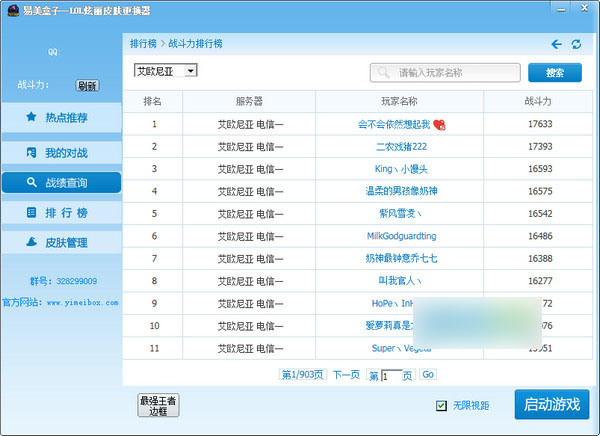Click score value 16542
600x436 pixels.
click(x=540, y=214)
